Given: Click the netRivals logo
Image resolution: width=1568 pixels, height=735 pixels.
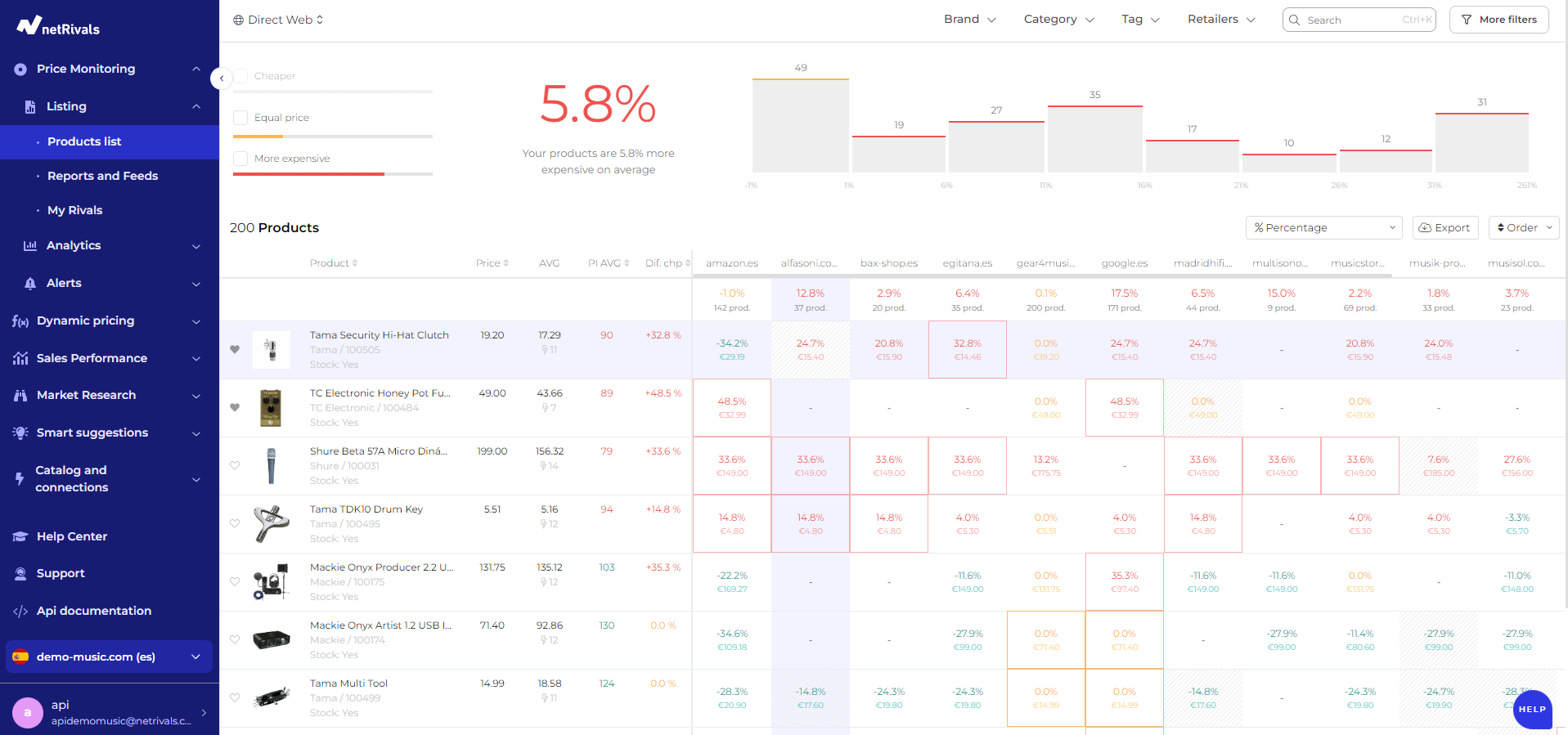Looking at the screenshot, I should pos(58,27).
